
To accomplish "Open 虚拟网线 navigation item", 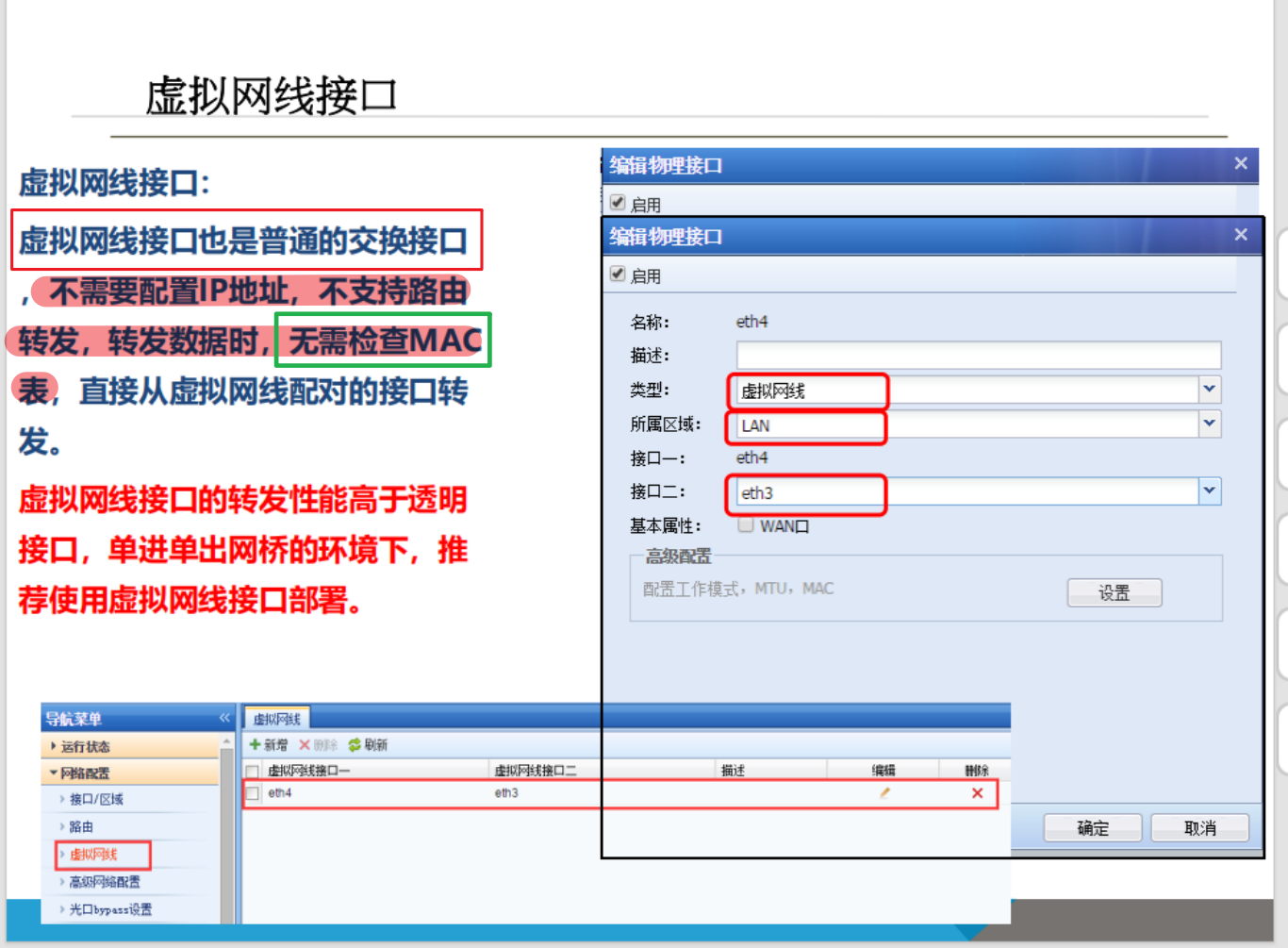I will coord(93,855).
